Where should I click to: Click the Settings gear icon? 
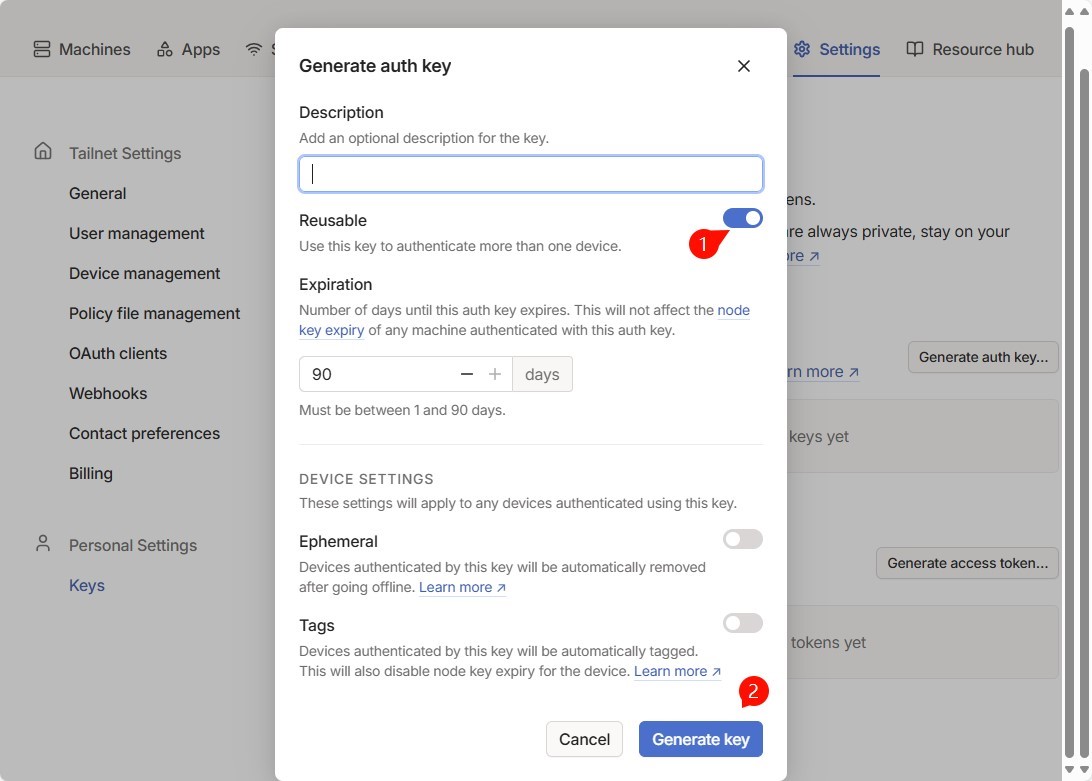(x=802, y=49)
